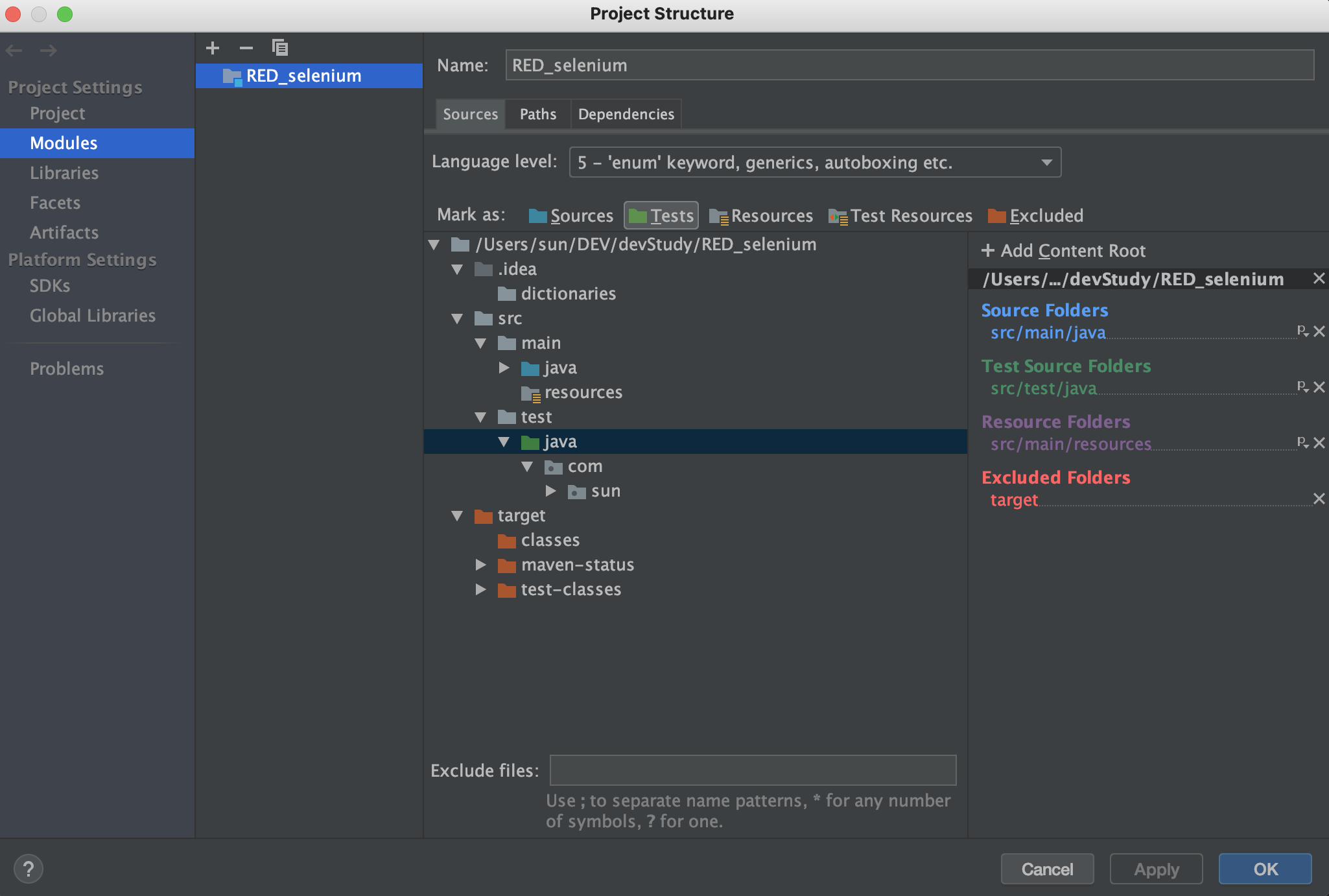Click Add Content Root
Image resolution: width=1329 pixels, height=896 pixels.
tap(1064, 251)
